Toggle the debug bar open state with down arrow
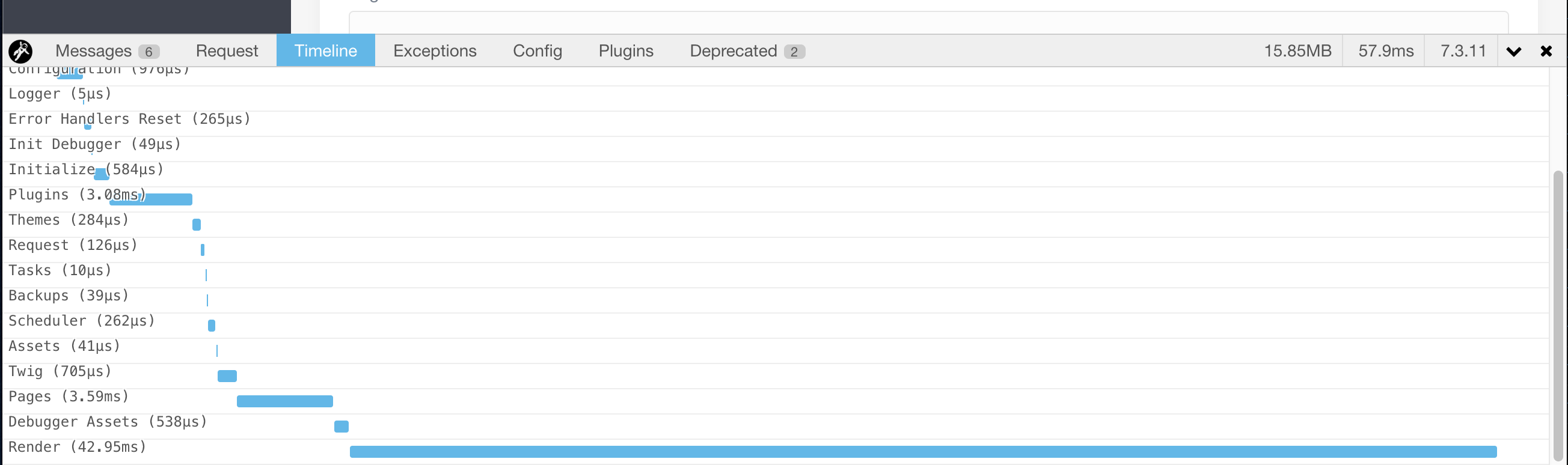 (x=1514, y=51)
